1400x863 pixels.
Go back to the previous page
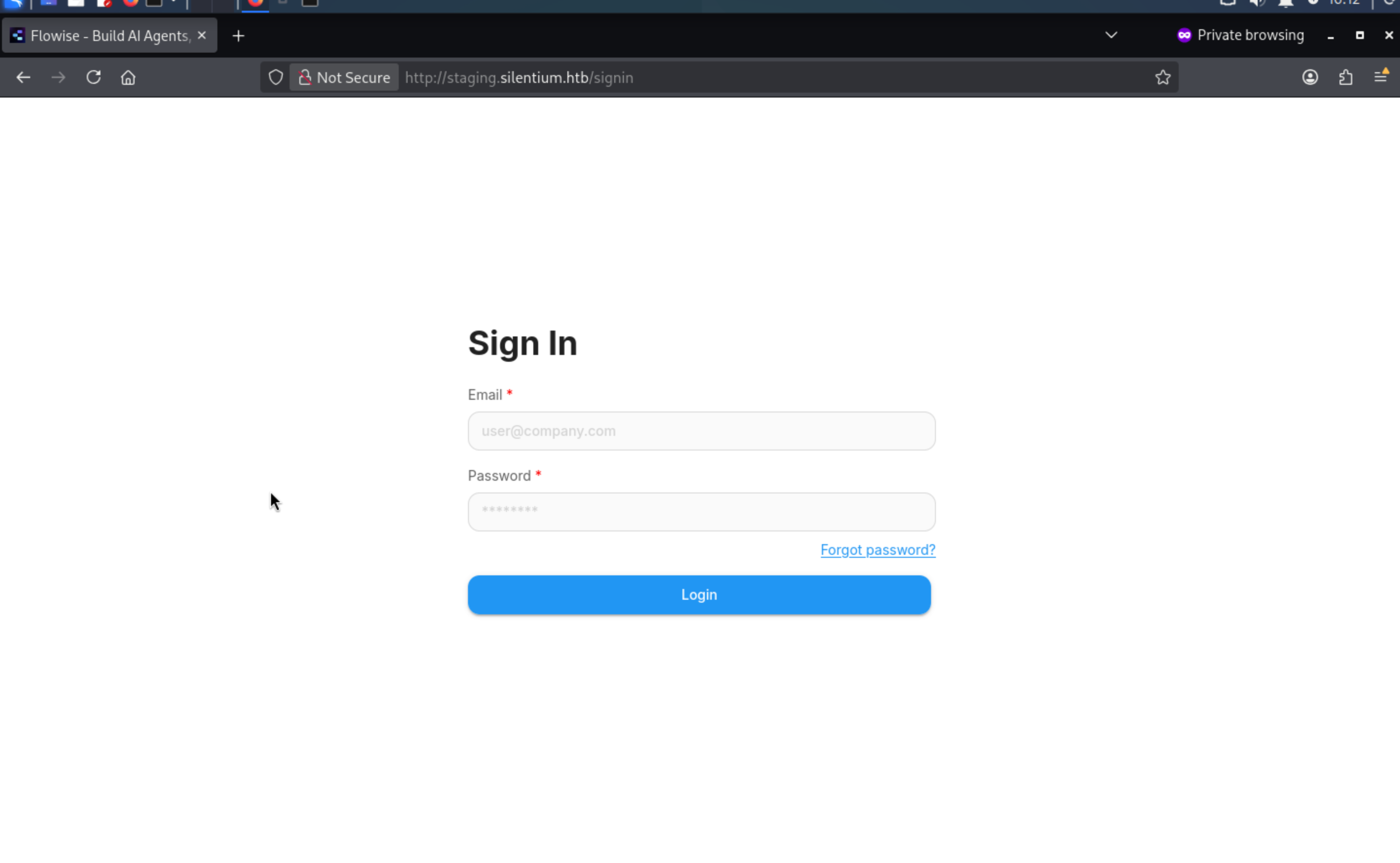(23, 78)
